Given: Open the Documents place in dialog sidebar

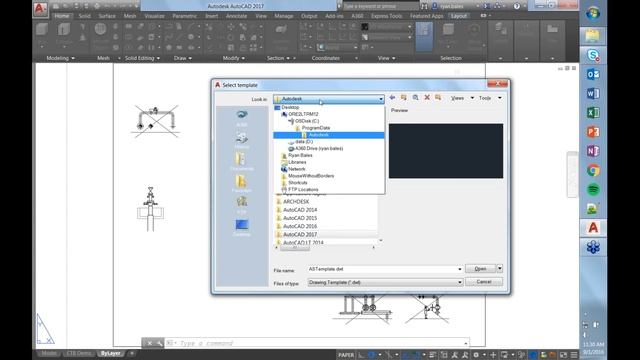Looking at the screenshot, I should 242,162.
